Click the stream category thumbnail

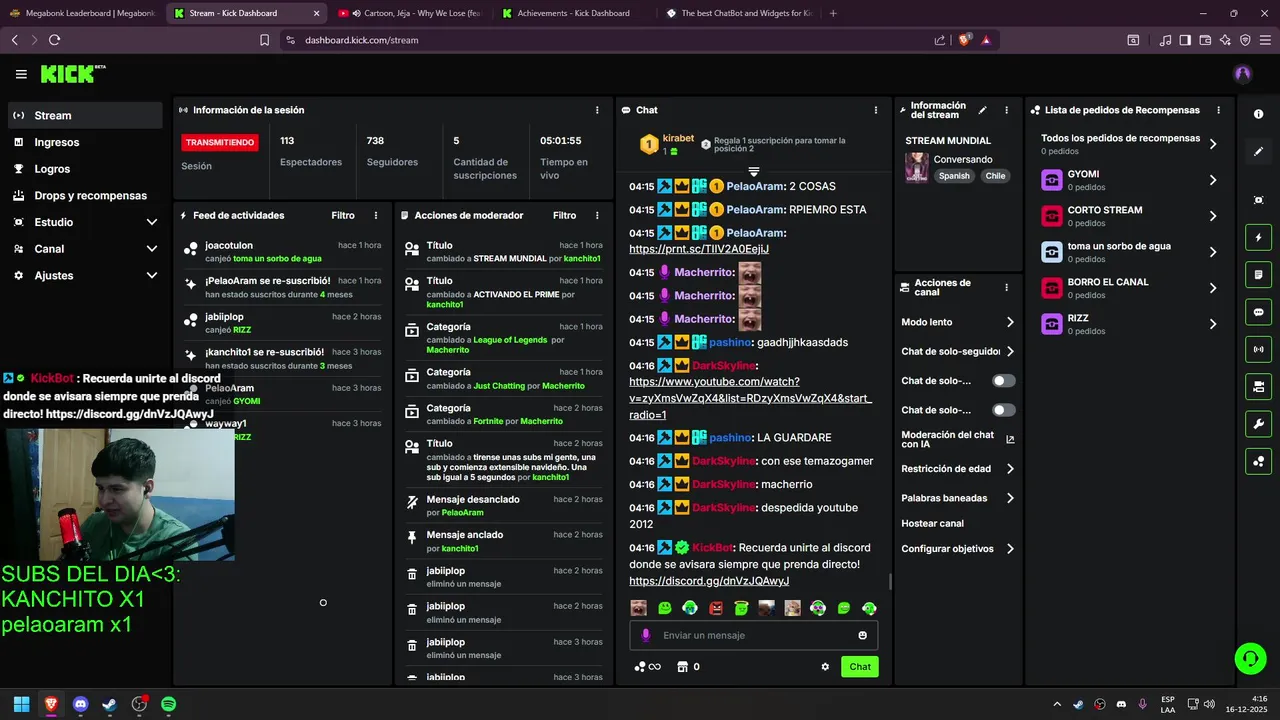(x=916, y=167)
